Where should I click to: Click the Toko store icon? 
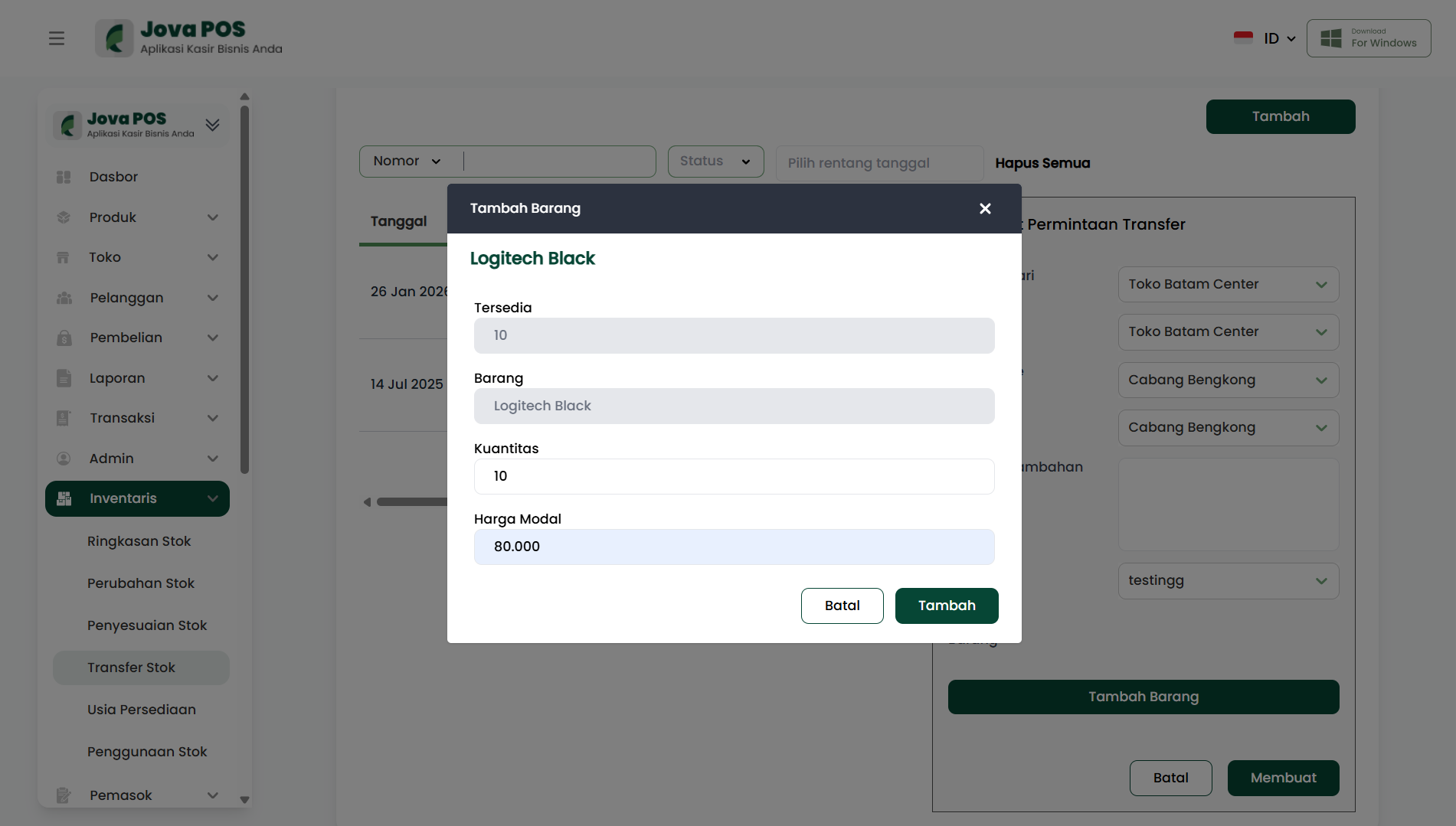coord(64,258)
